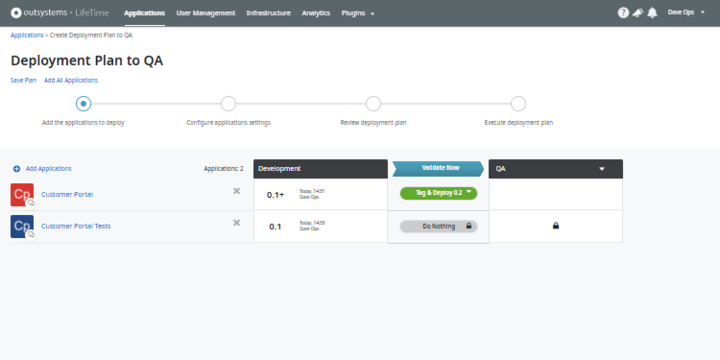Image resolution: width=720 pixels, height=360 pixels.
Task: Click the OutSystems LifeTime logo
Action: click(x=60, y=13)
